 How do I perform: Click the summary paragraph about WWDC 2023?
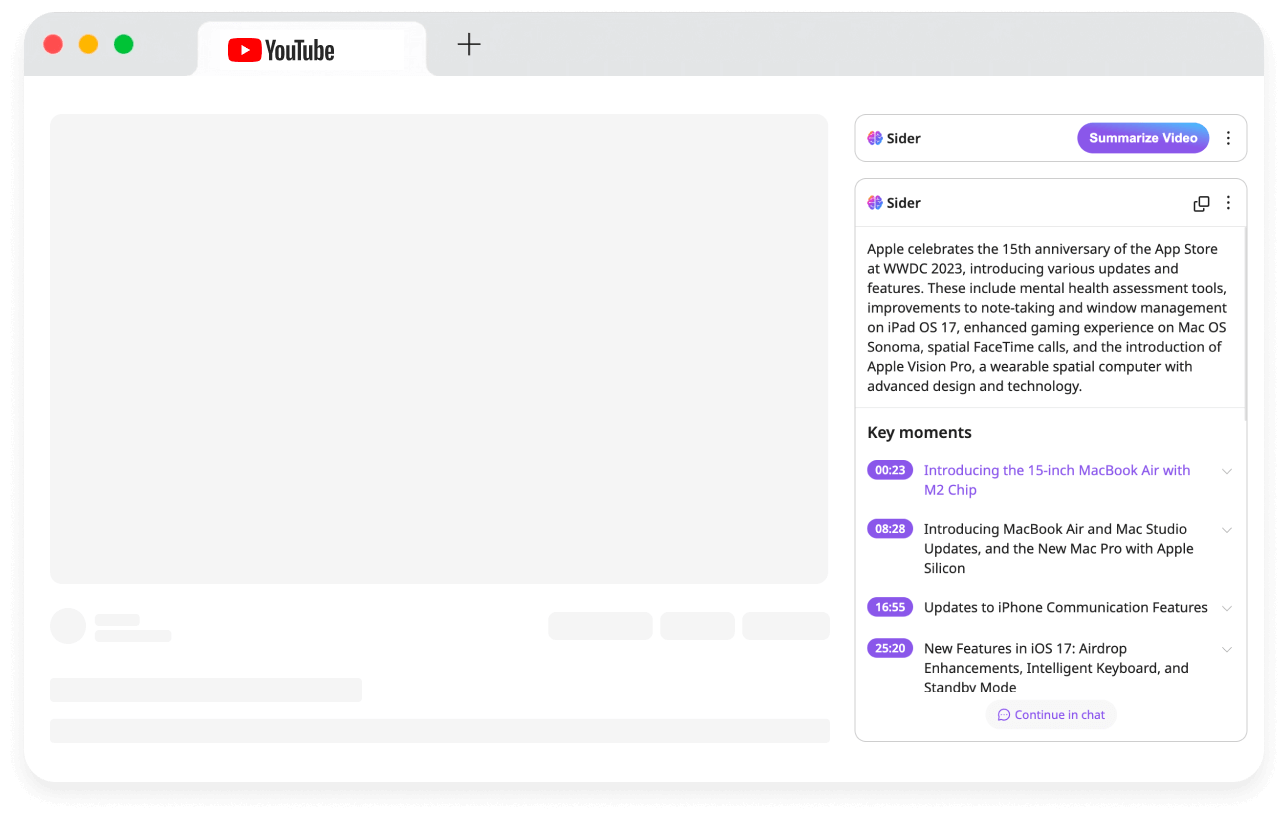click(1047, 317)
